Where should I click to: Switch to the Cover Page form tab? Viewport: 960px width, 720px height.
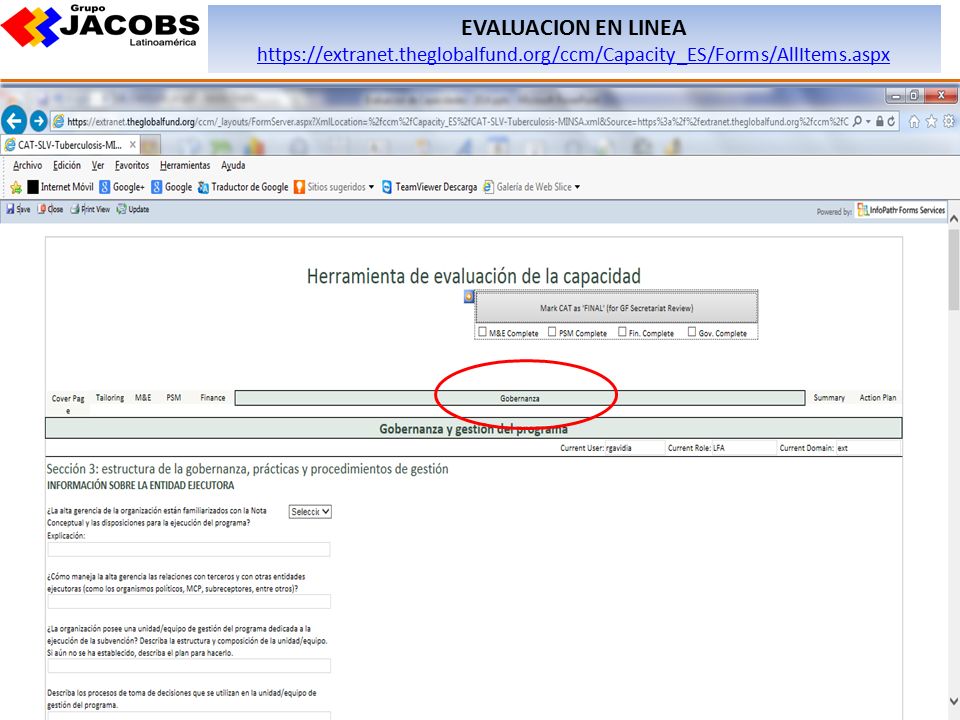pyautogui.click(x=68, y=403)
